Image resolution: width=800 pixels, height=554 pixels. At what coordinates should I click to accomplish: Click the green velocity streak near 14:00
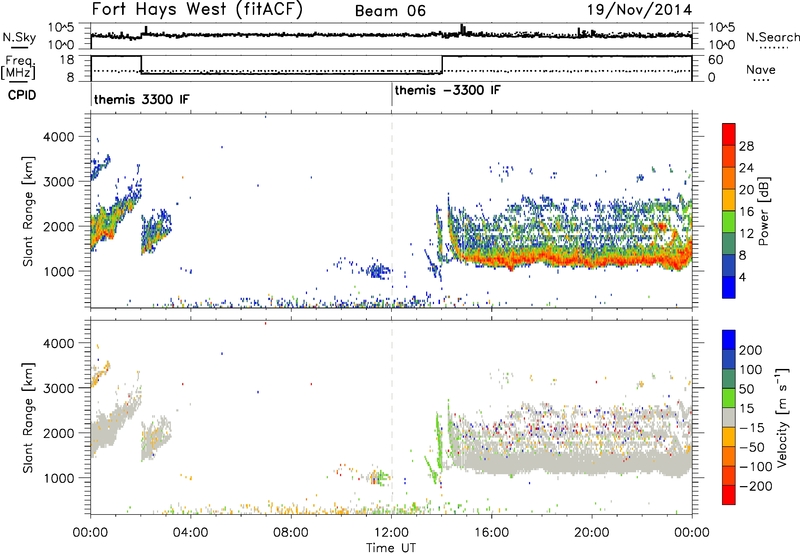tap(438, 444)
